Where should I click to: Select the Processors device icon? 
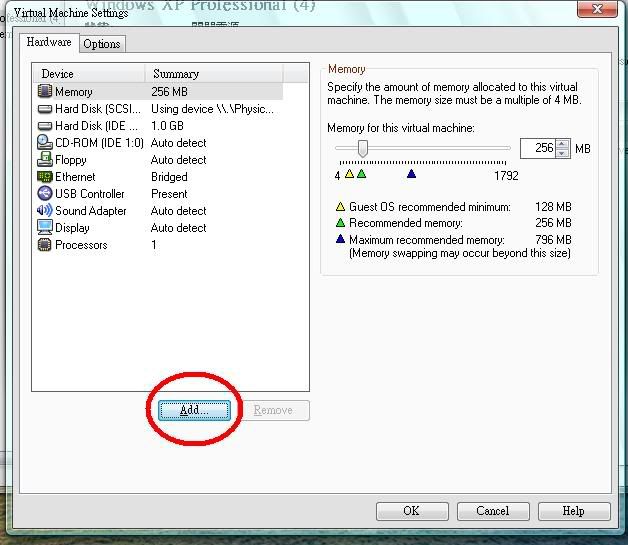pyautogui.click(x=45, y=245)
